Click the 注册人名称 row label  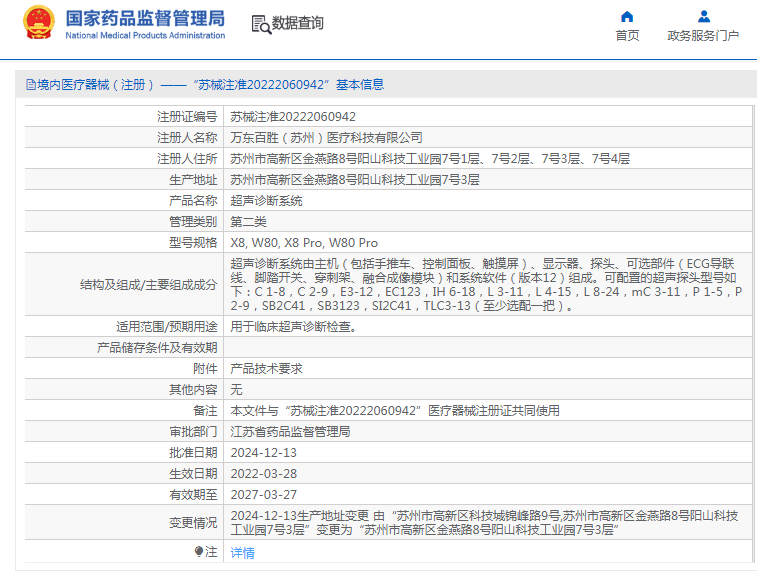(187, 138)
